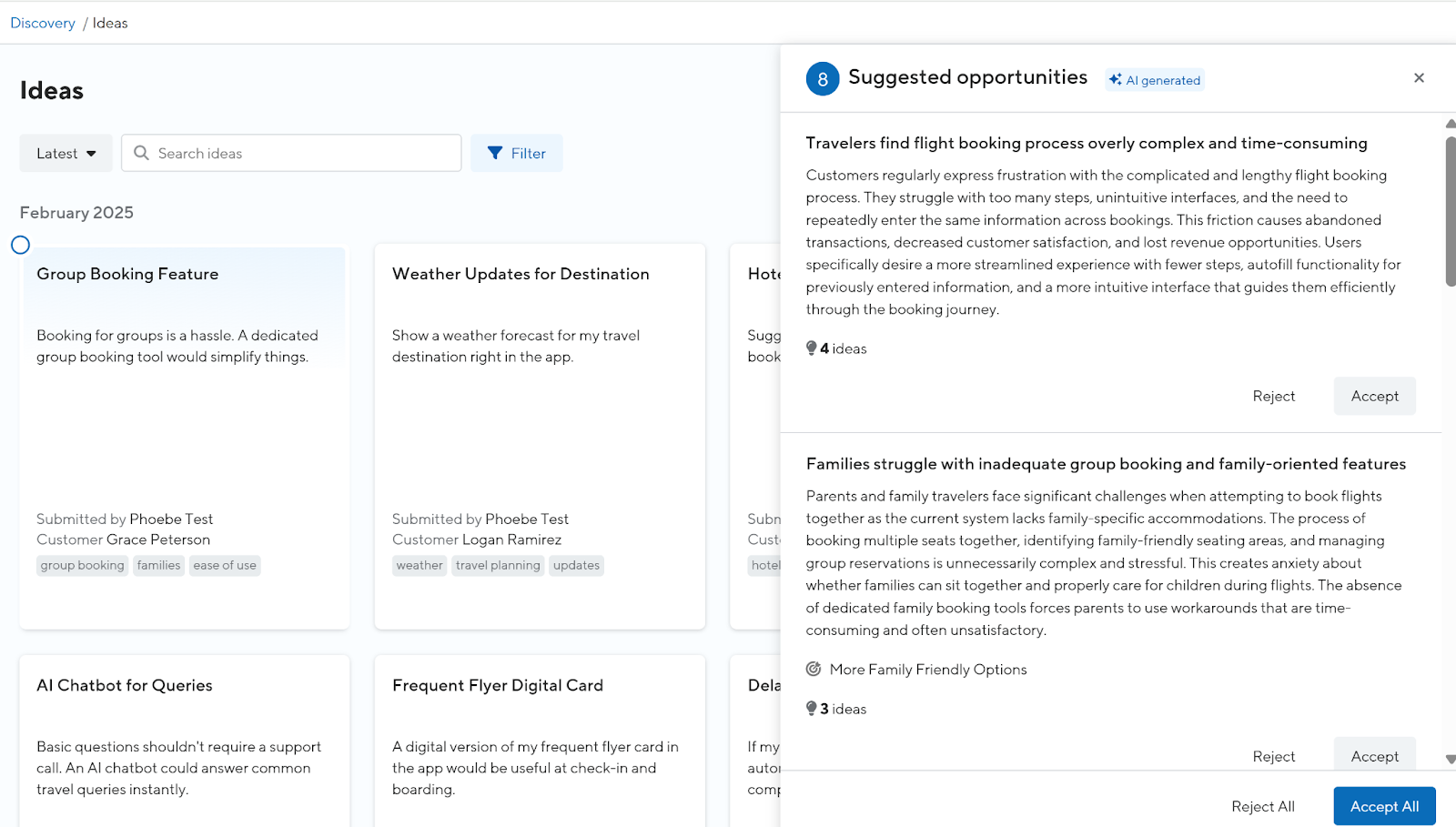The image size is (1456, 827).
Task: Click the lightbulb icon beside 4 ideas
Action: (x=811, y=348)
